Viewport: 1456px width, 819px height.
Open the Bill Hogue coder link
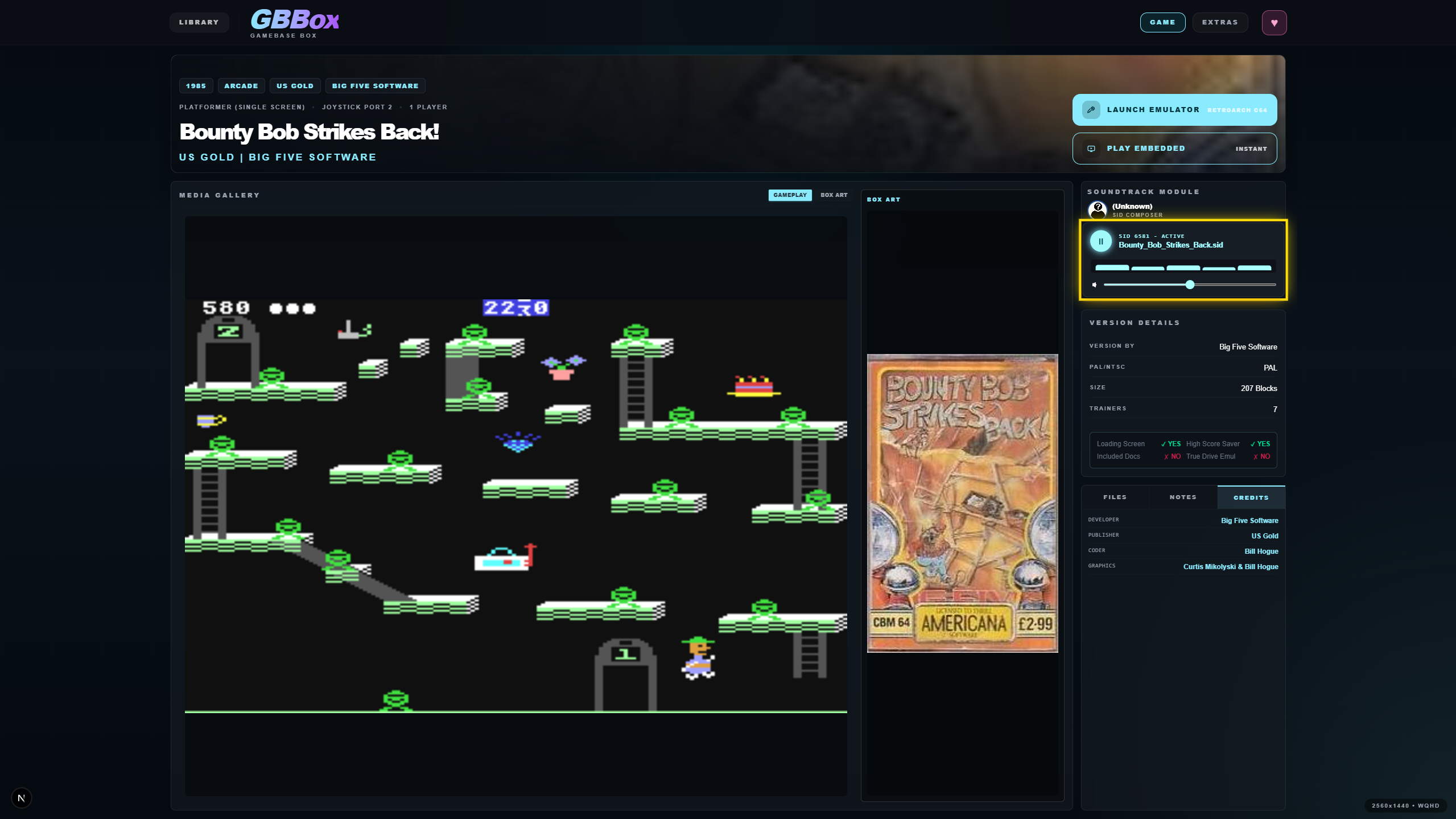(1261, 551)
